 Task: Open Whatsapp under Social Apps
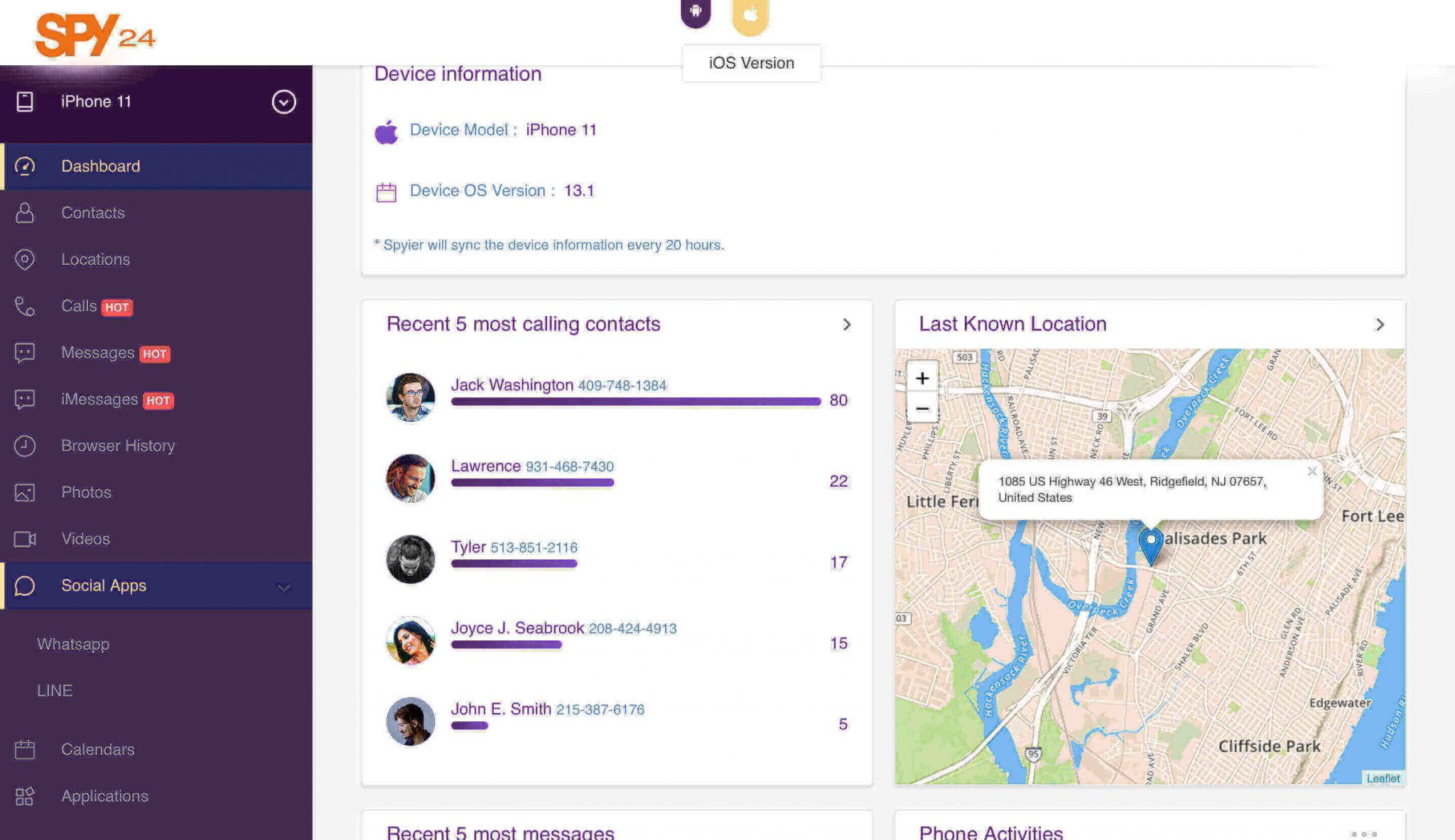[73, 644]
